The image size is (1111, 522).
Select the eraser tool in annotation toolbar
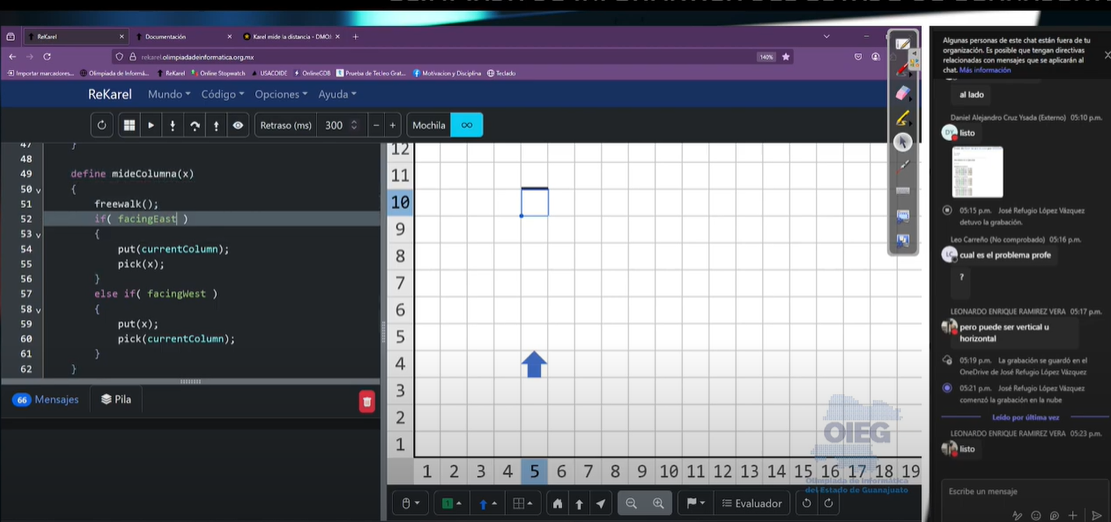click(x=903, y=93)
